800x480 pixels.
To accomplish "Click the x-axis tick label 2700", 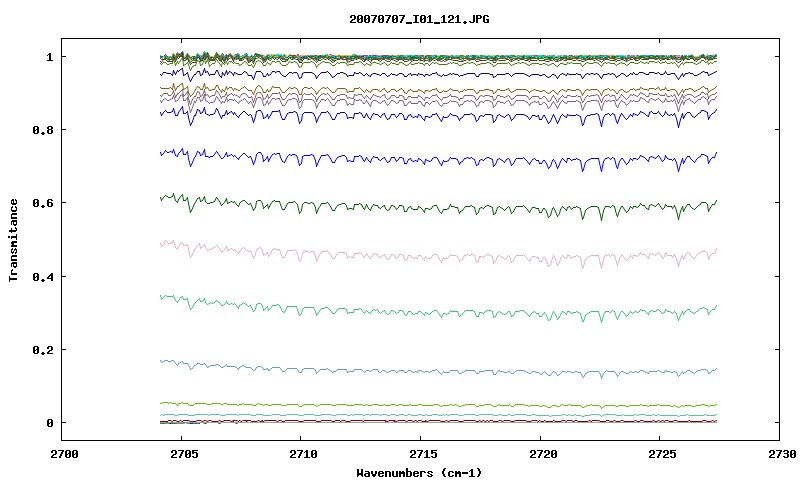I will (64, 454).
